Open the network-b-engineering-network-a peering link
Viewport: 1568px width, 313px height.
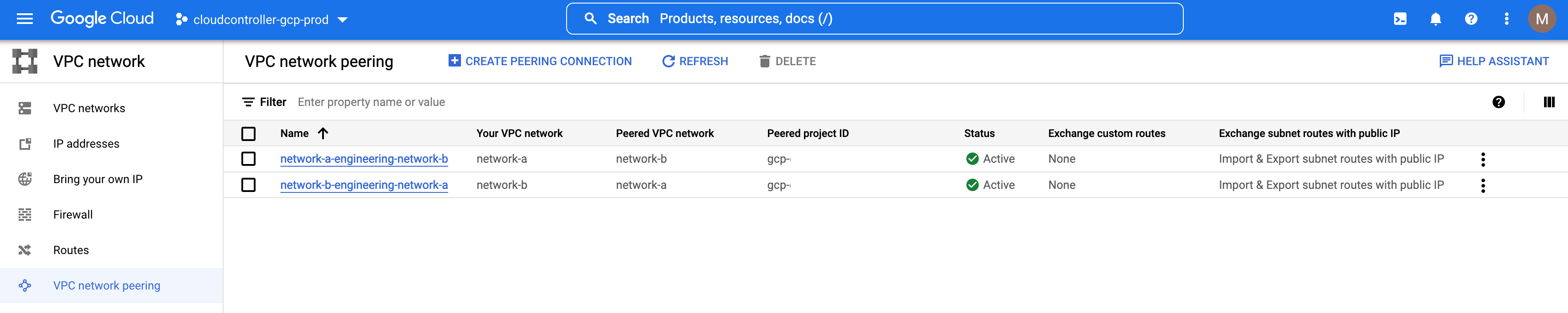coord(363,185)
